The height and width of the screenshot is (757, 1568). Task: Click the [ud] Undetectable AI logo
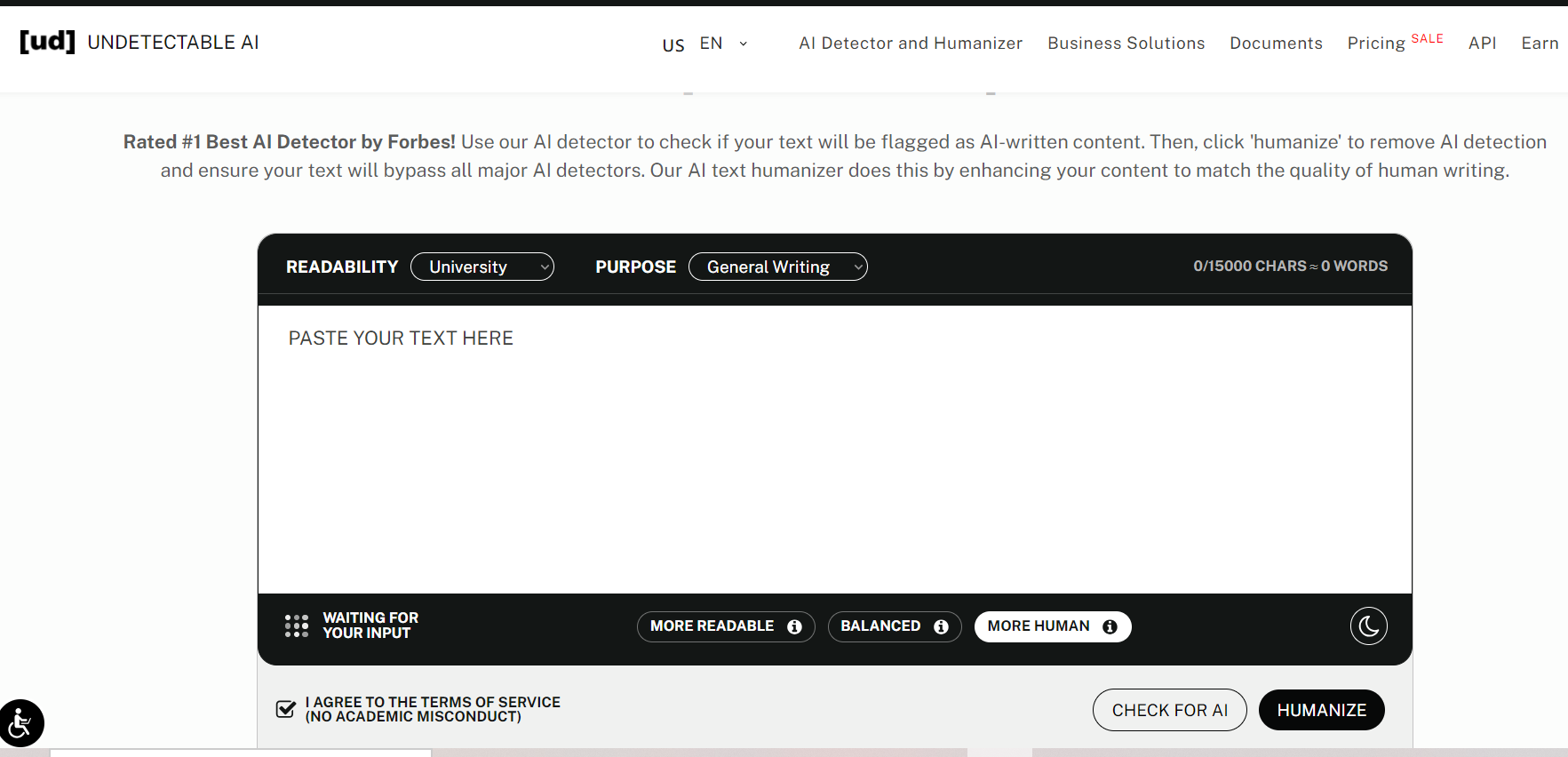(139, 42)
